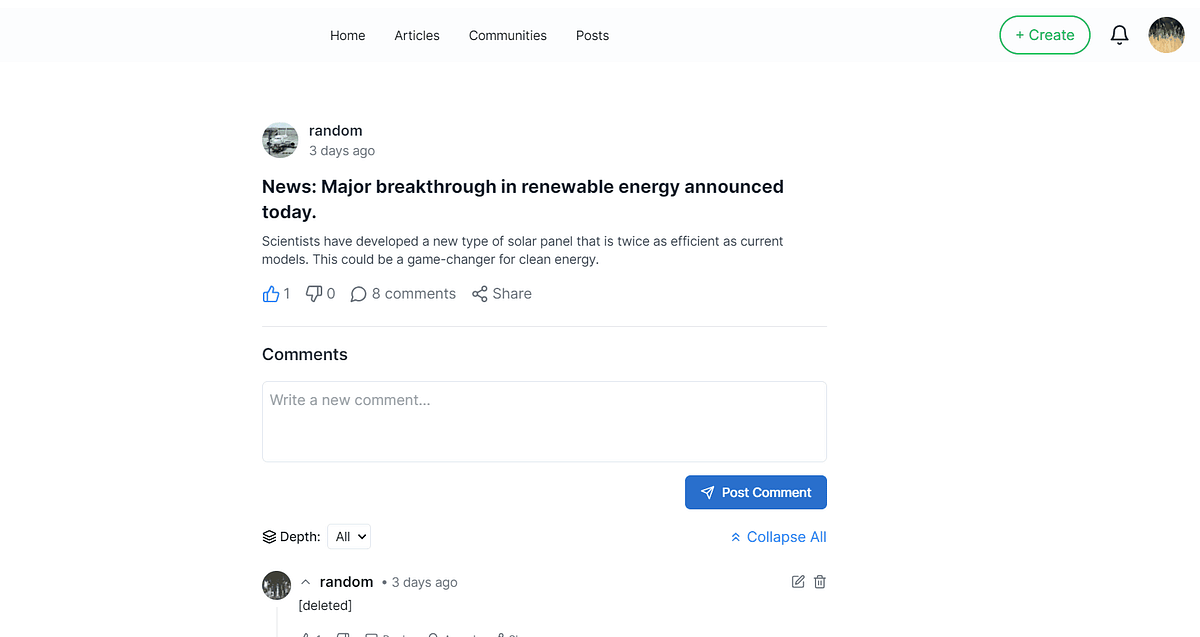Navigate to the Posts section
The width and height of the screenshot is (1200, 637).
click(x=592, y=35)
